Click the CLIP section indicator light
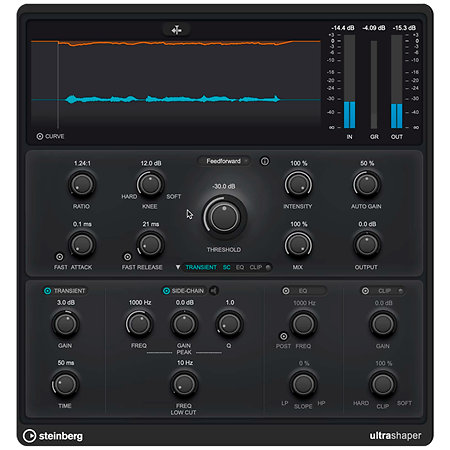Image resolution: width=450 pixels, height=450 pixels. (x=401, y=291)
